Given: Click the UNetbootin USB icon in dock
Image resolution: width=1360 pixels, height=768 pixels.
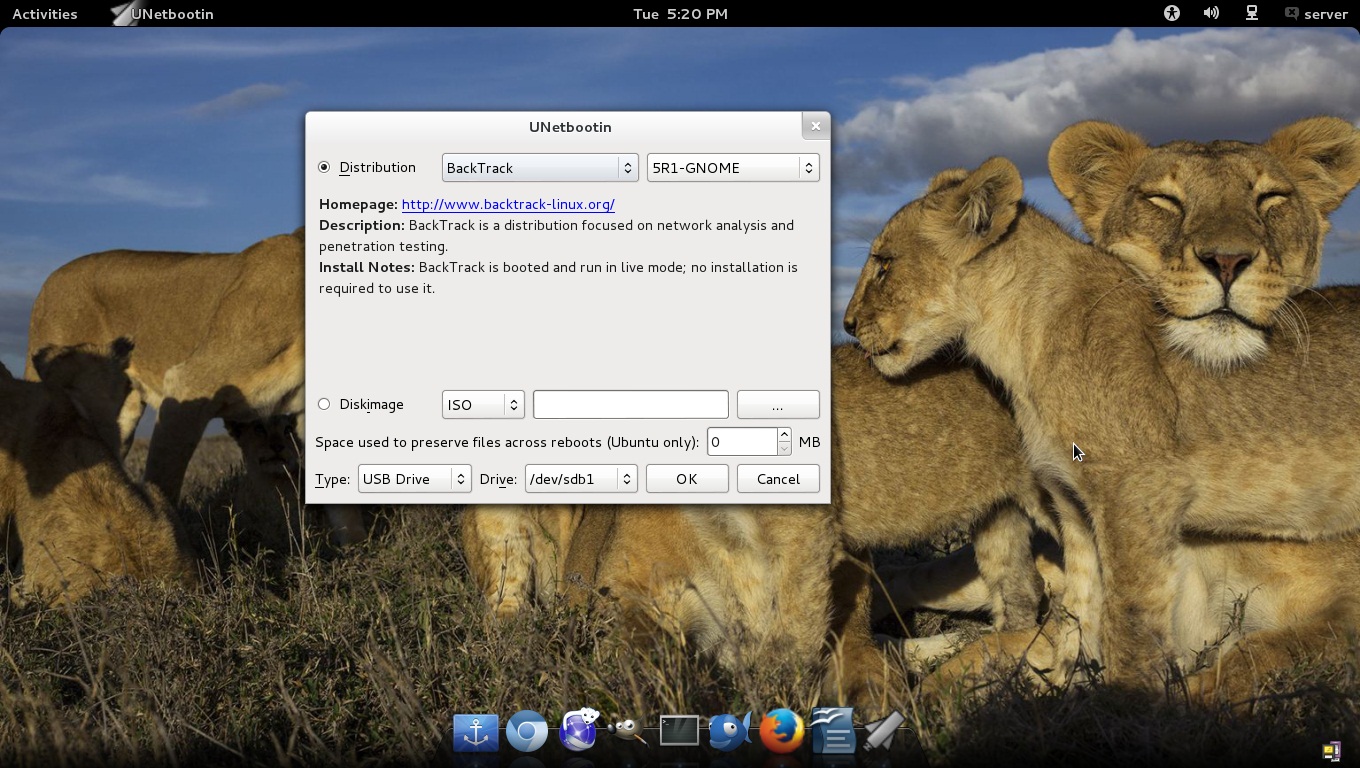Looking at the screenshot, I should pos(883,731).
